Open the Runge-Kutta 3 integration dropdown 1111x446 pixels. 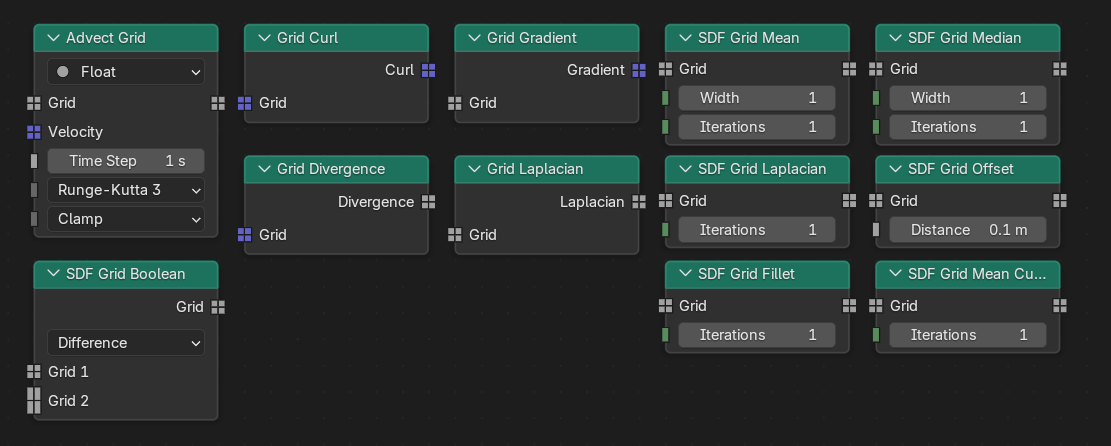coord(125,190)
